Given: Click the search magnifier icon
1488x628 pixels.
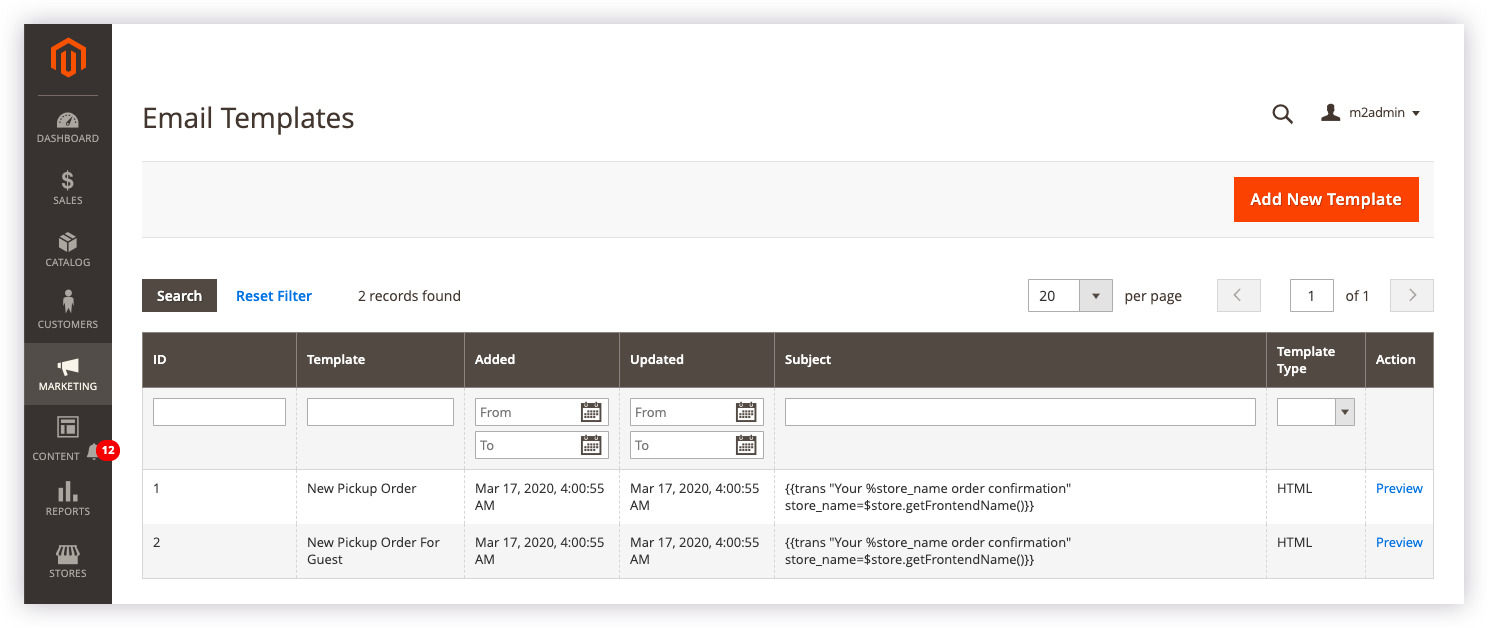Looking at the screenshot, I should [1282, 114].
